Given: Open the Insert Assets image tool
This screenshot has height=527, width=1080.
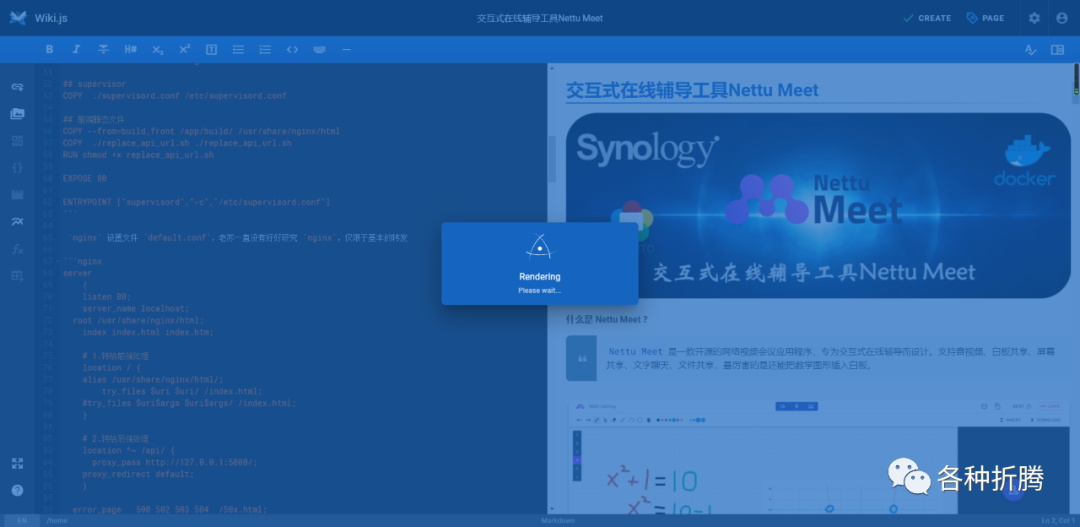Looking at the screenshot, I should 17,114.
